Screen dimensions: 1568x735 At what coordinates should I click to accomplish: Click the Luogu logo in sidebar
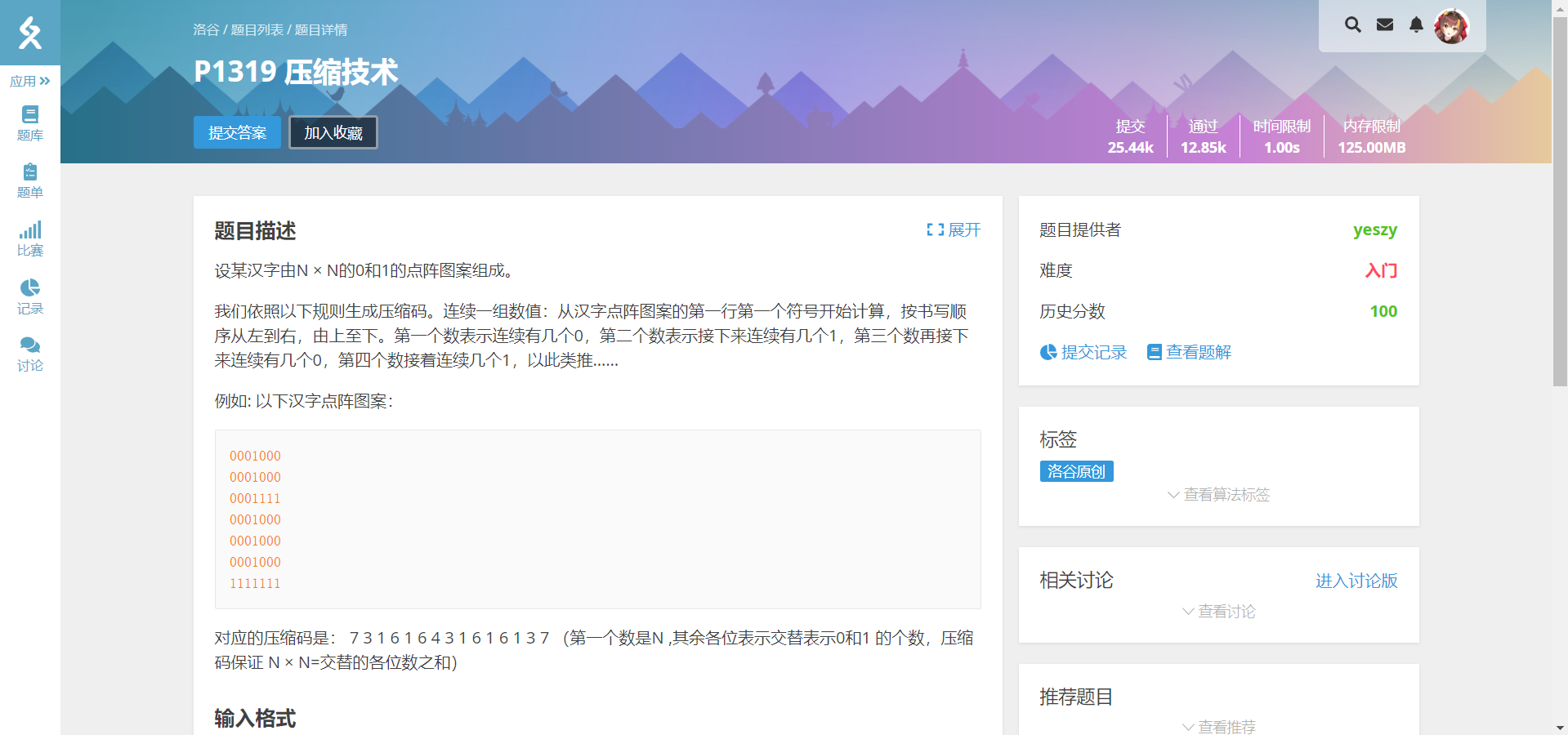pyautogui.click(x=30, y=33)
